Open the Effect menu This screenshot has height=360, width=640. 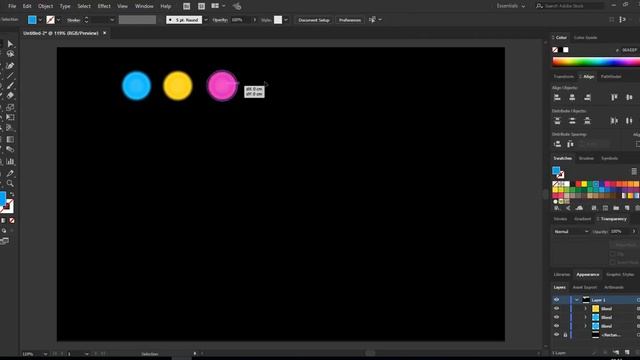[x=104, y=6]
